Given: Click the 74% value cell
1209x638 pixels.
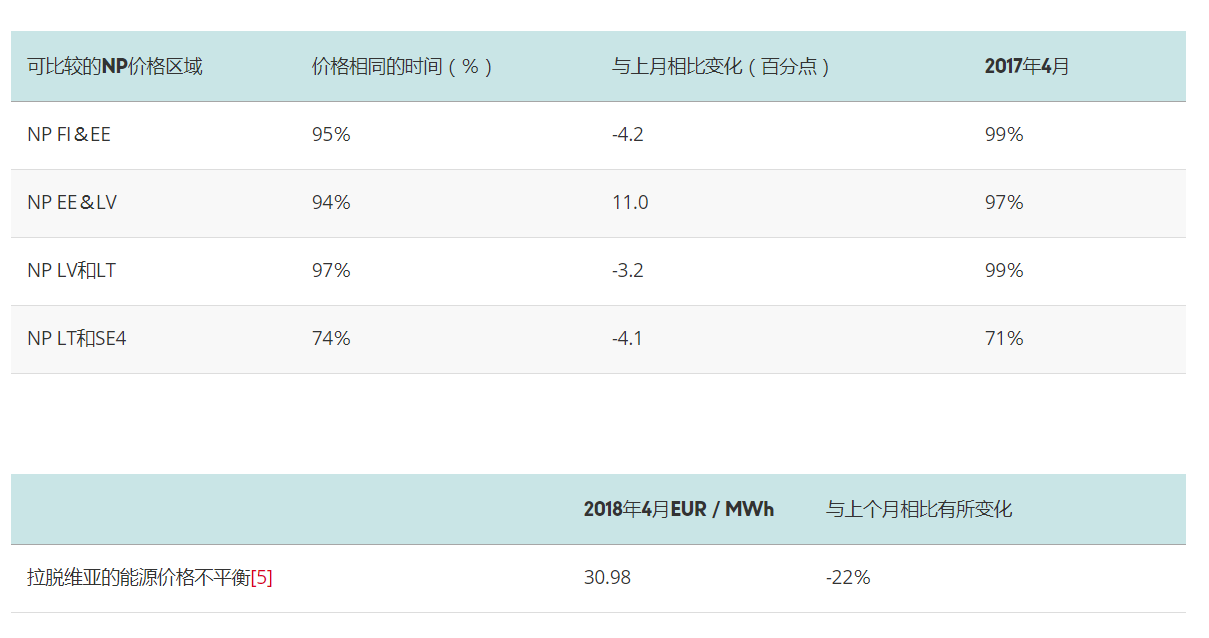Looking at the screenshot, I should 331,339.
